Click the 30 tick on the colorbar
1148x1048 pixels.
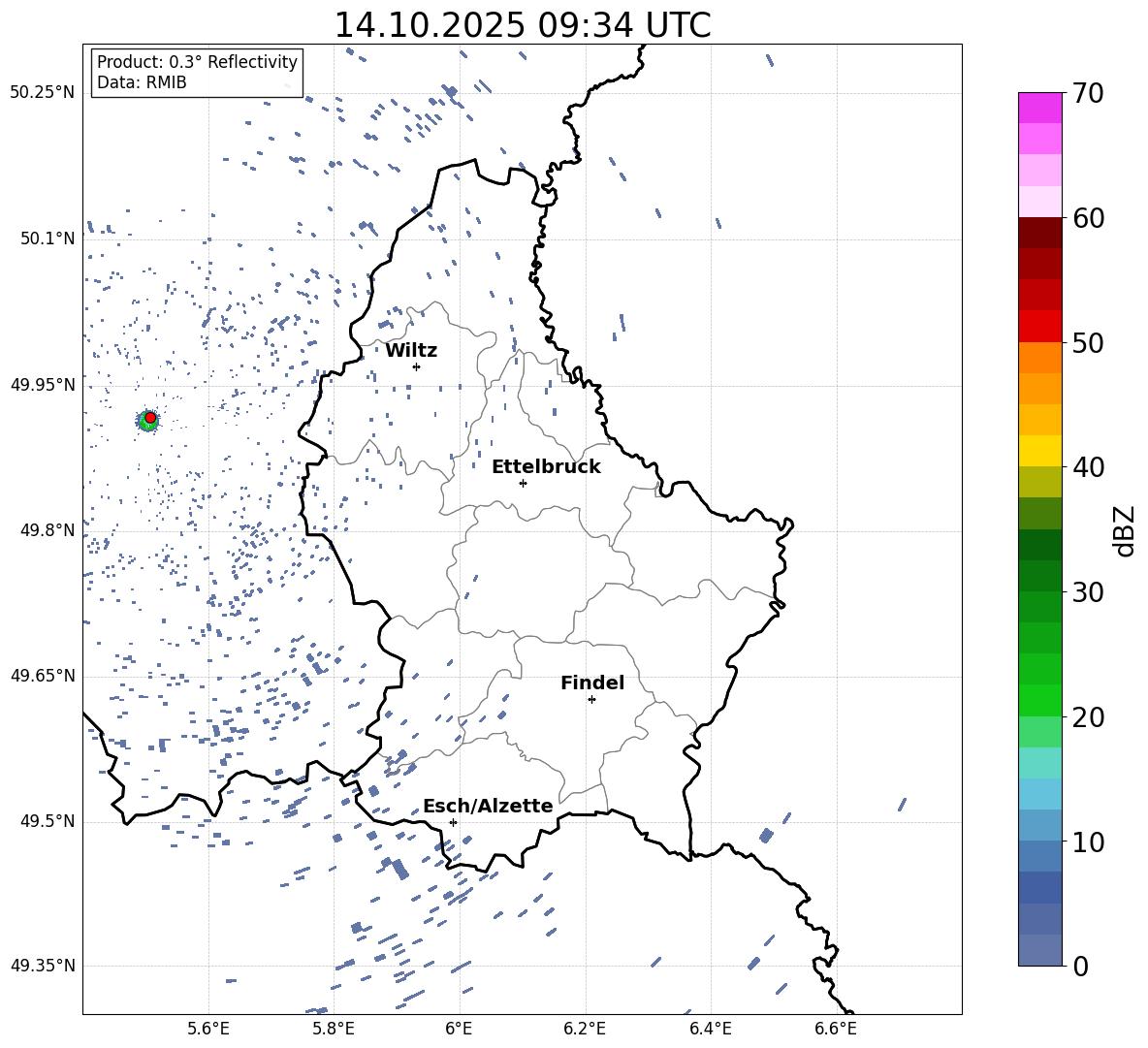[1088, 592]
